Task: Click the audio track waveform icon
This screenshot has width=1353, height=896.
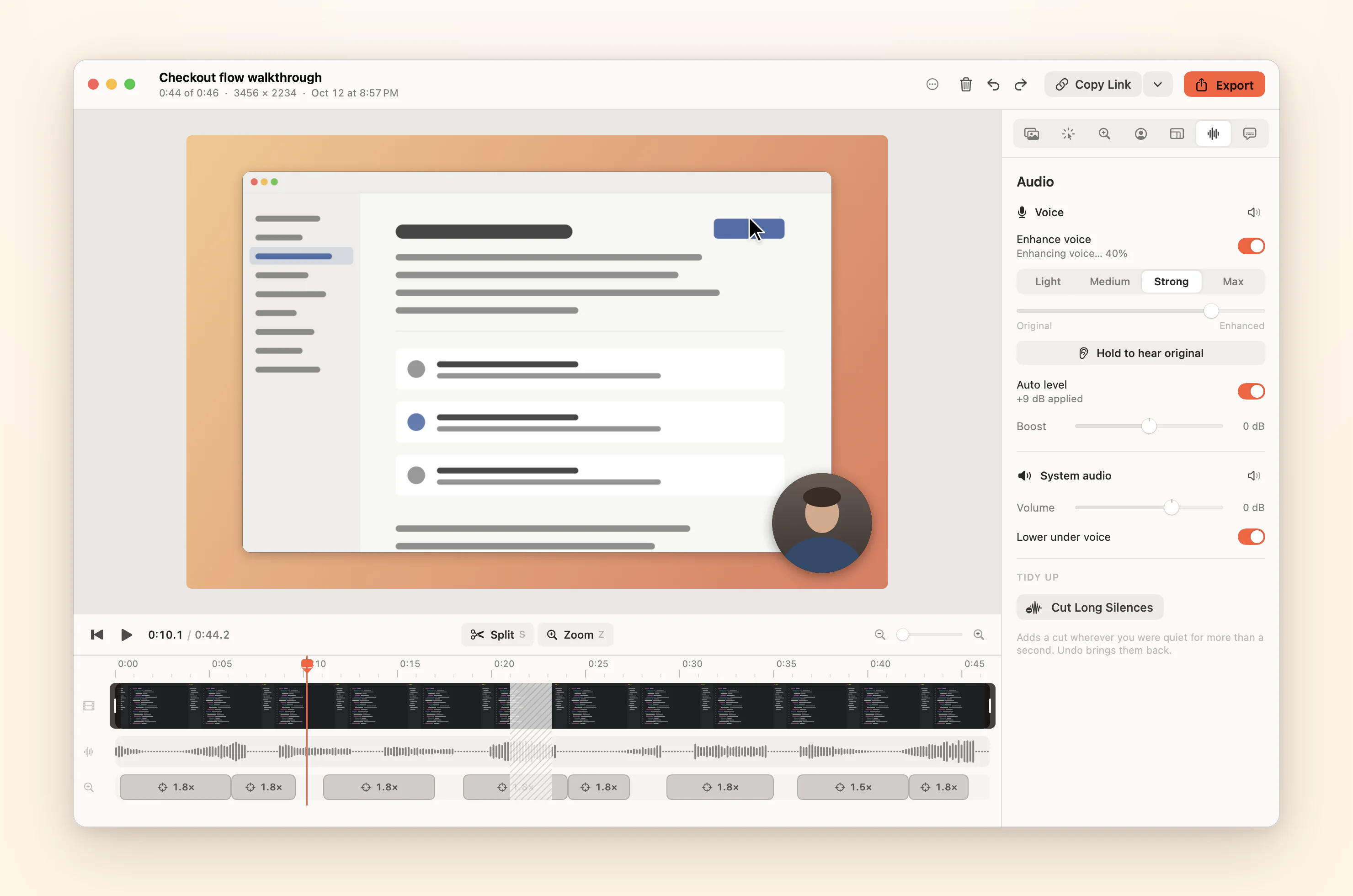Action: point(89,752)
